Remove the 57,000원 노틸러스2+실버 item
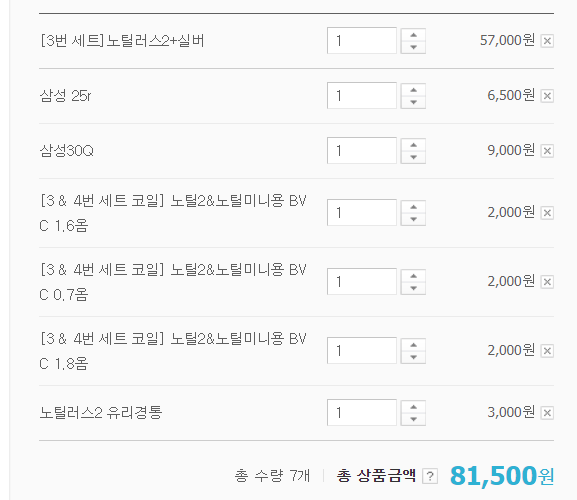The width and height of the screenshot is (577, 500). [x=547, y=41]
